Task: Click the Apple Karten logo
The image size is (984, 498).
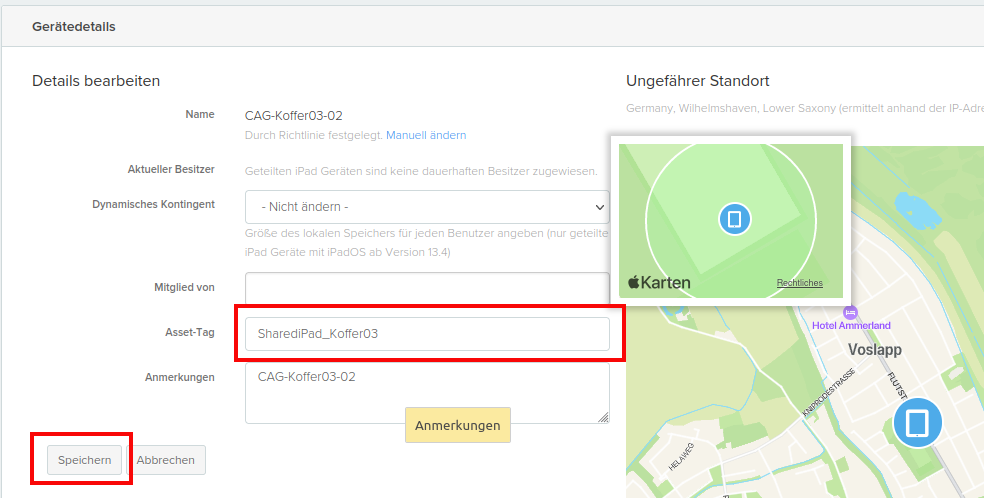Action: [659, 283]
